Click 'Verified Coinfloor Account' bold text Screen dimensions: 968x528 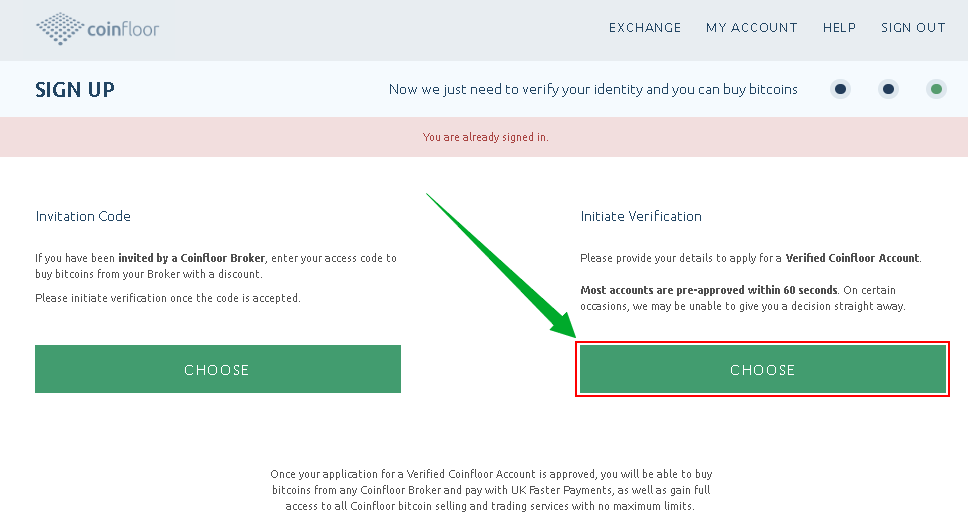(x=852, y=258)
